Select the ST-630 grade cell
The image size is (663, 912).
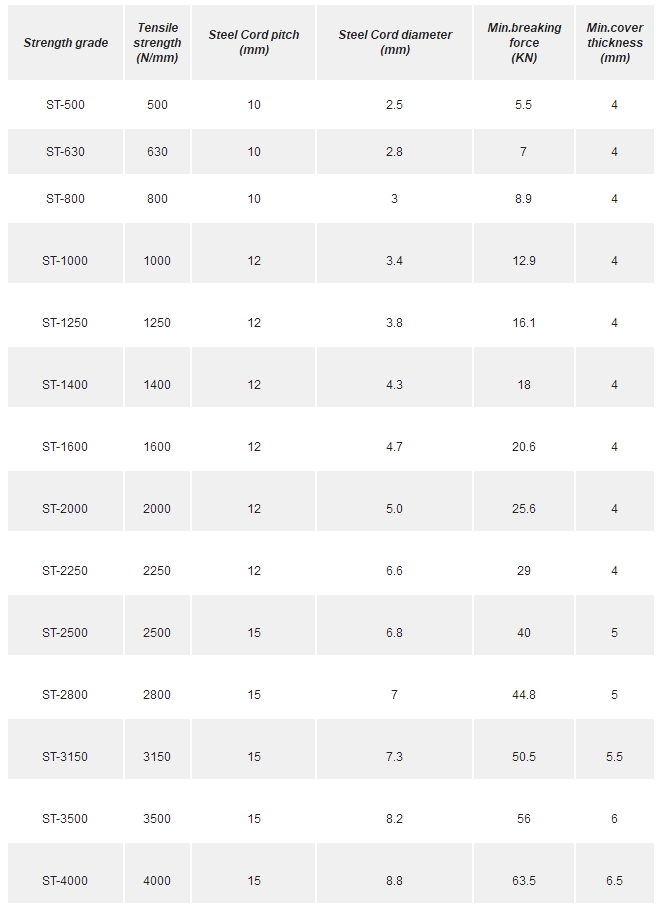tap(66, 152)
